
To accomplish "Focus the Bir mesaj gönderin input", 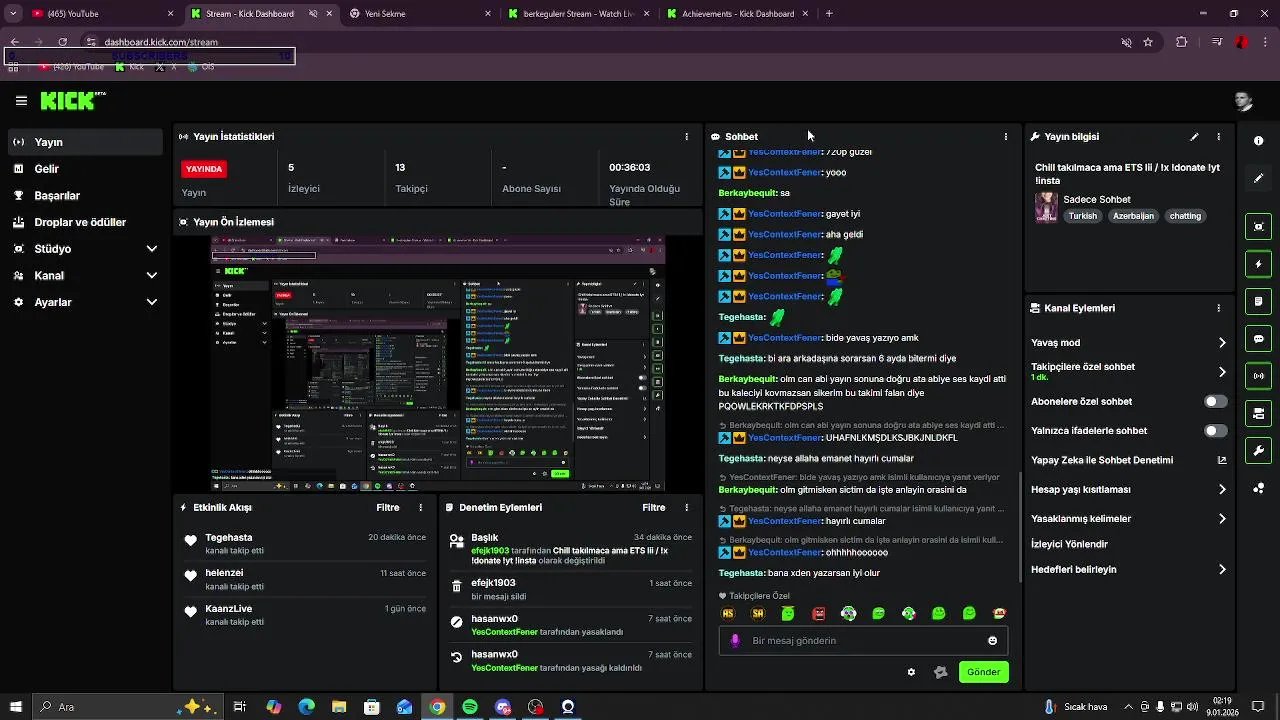I will (x=863, y=641).
